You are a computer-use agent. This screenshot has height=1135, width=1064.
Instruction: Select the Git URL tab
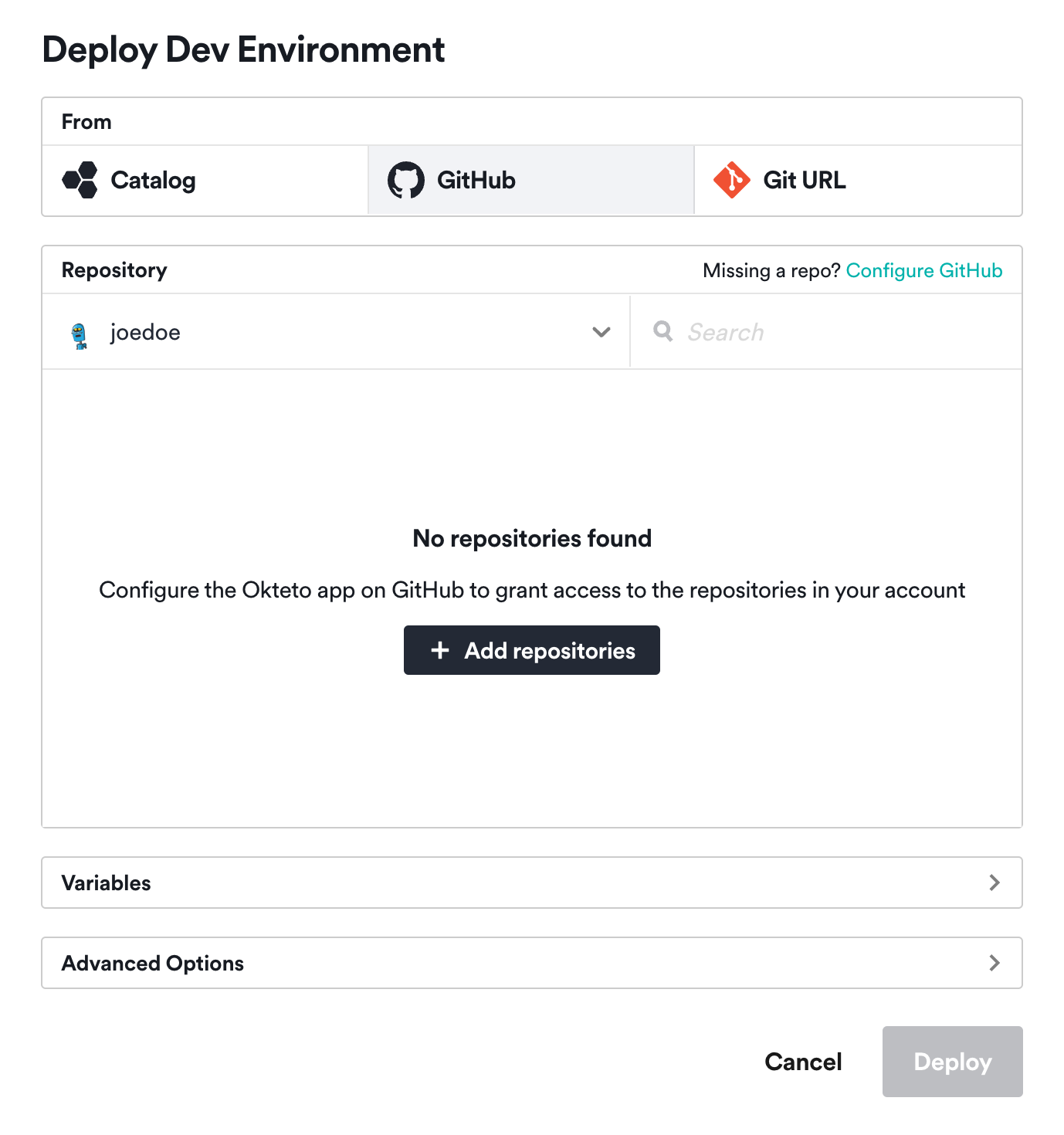[x=857, y=179]
